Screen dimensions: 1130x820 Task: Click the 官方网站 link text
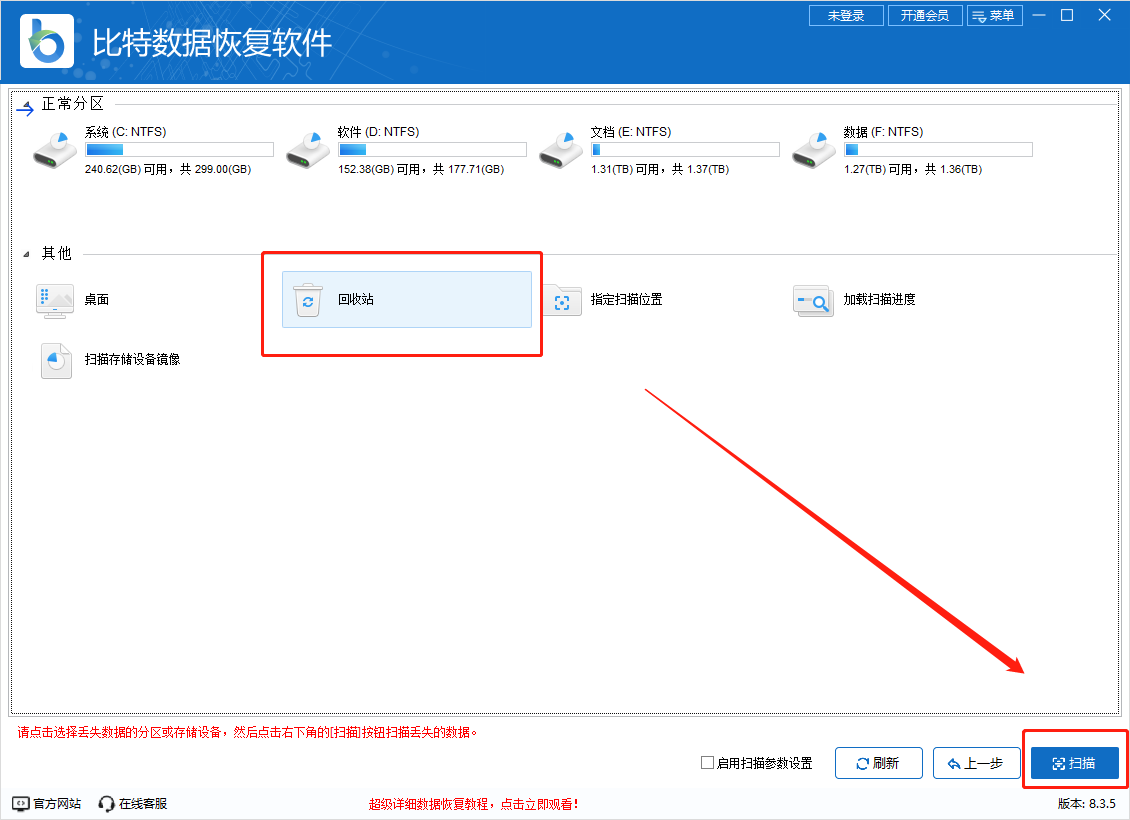tap(57, 803)
